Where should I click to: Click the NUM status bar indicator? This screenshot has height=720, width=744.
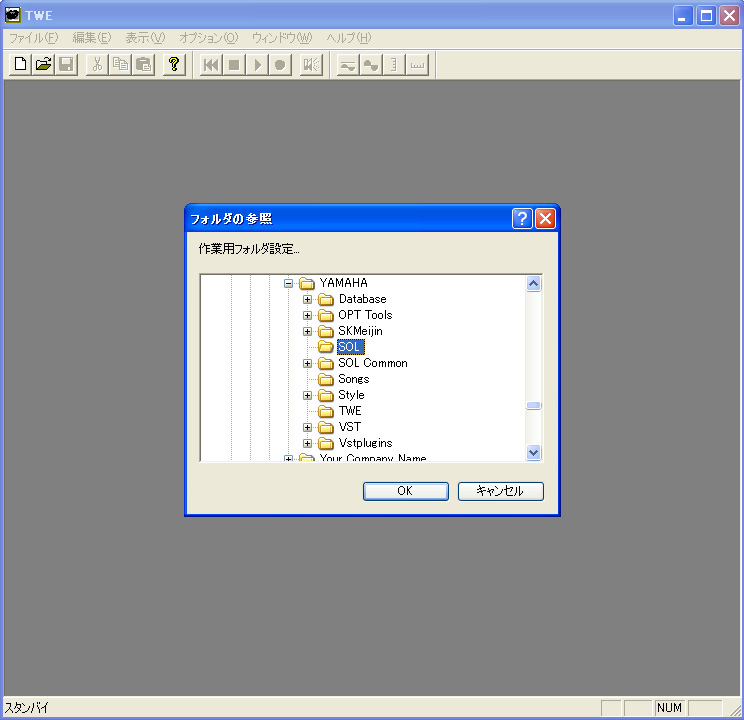669,708
